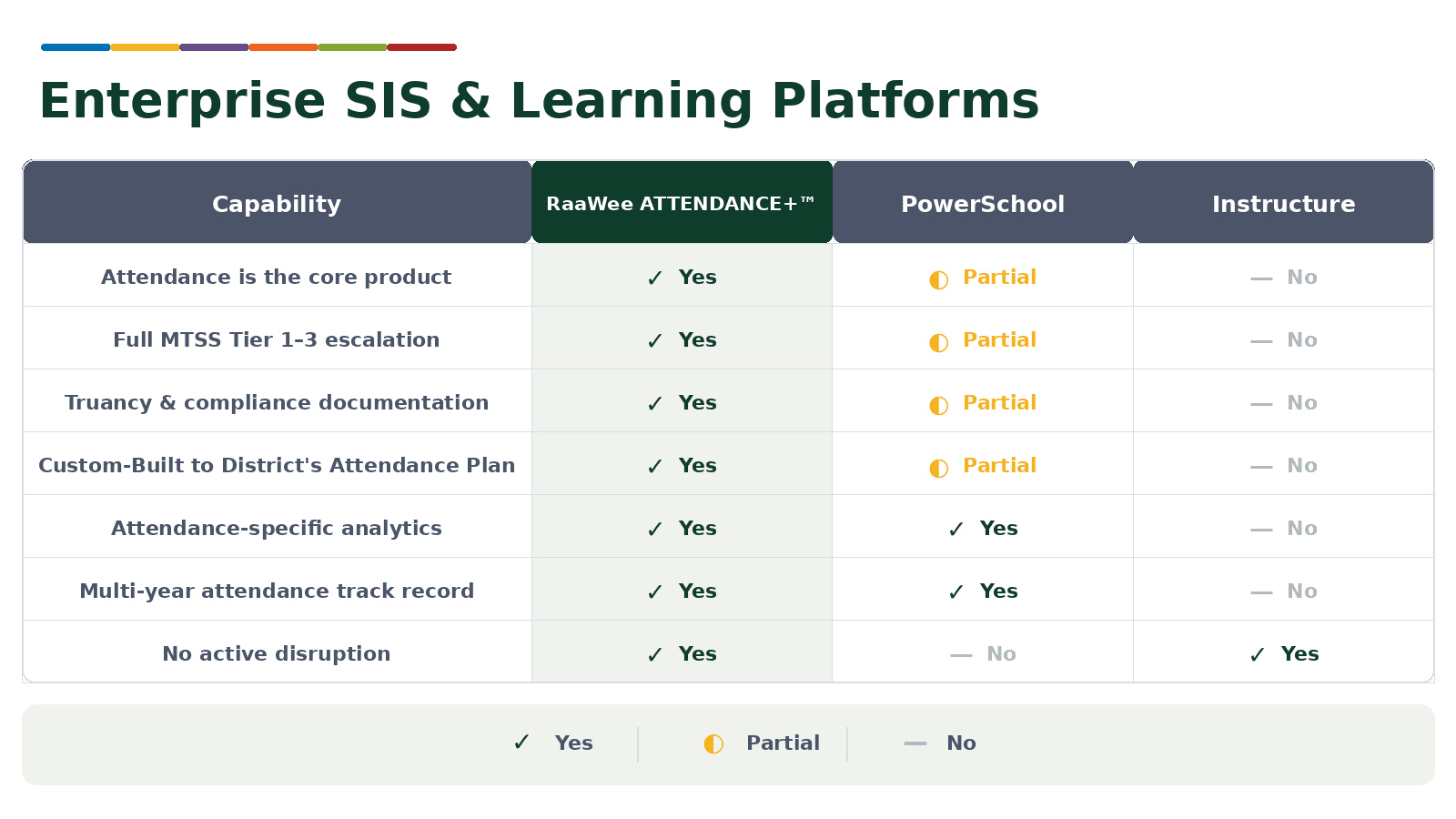
Task: Click PowerSchool half-circle Partial icon for MTSS escalation row
Action: point(938,342)
